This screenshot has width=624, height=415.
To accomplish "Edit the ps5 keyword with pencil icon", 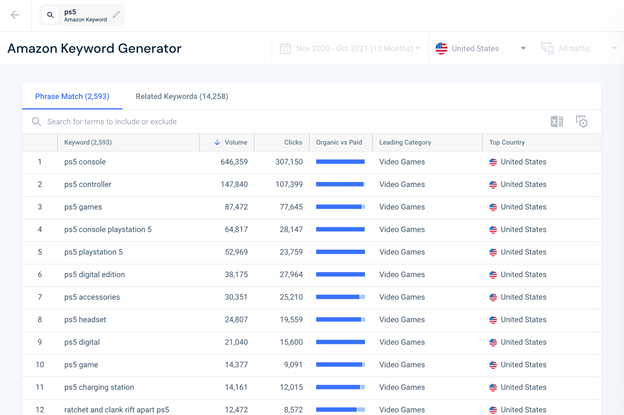I will tap(116, 15).
